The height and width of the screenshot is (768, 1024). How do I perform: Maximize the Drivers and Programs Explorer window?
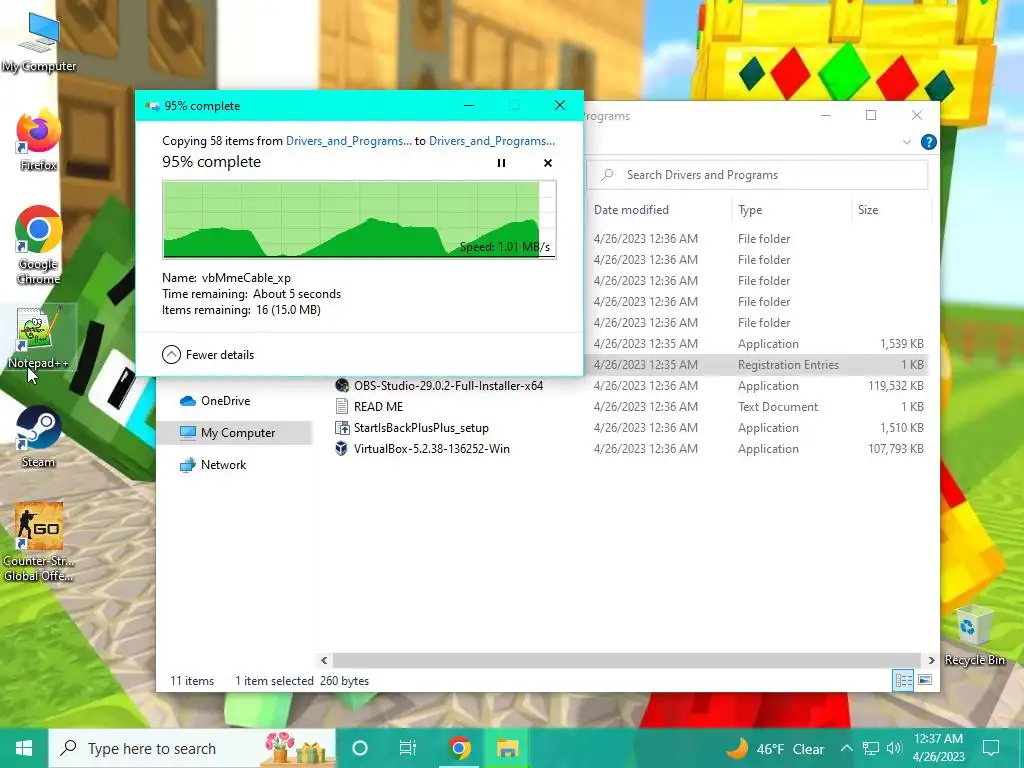pos(871,116)
